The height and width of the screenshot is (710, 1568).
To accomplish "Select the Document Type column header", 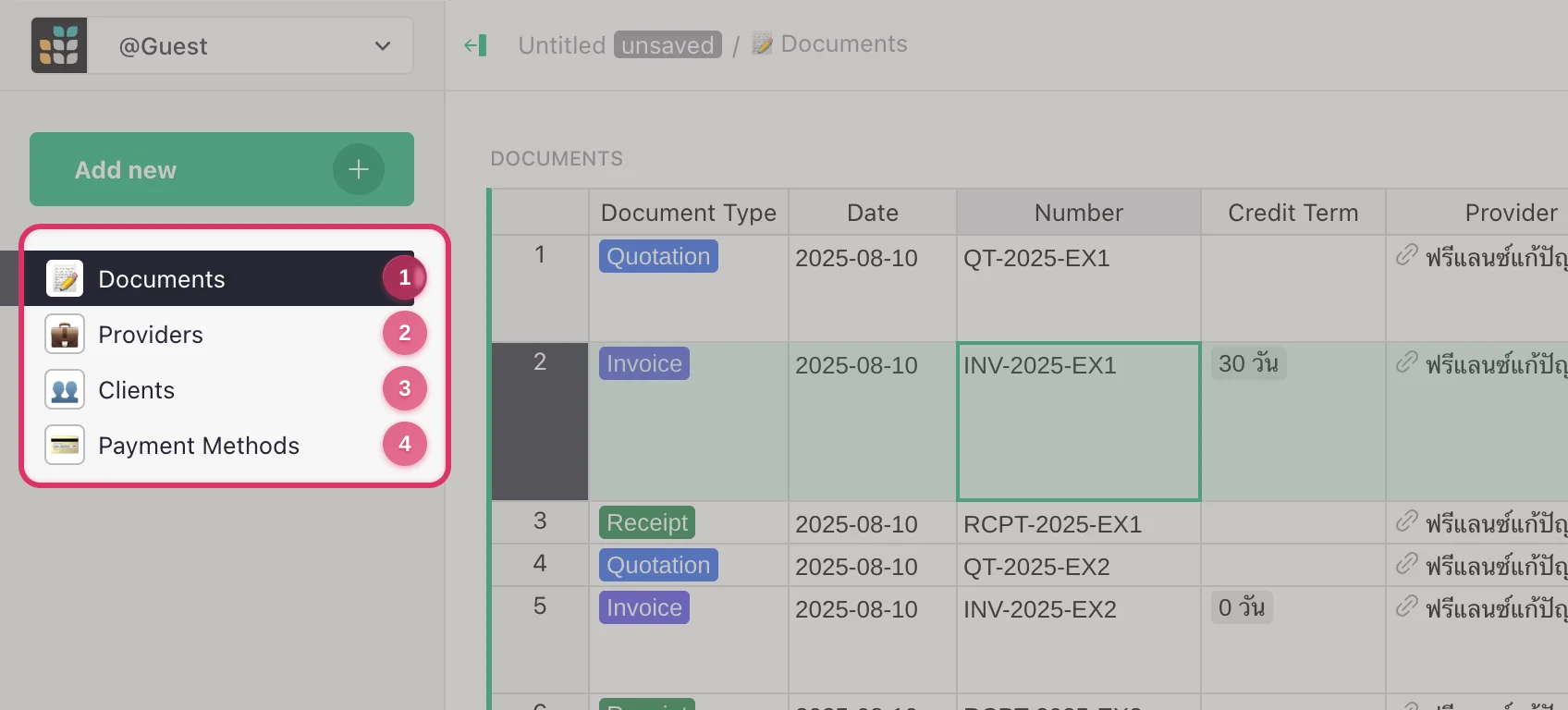I will [688, 213].
